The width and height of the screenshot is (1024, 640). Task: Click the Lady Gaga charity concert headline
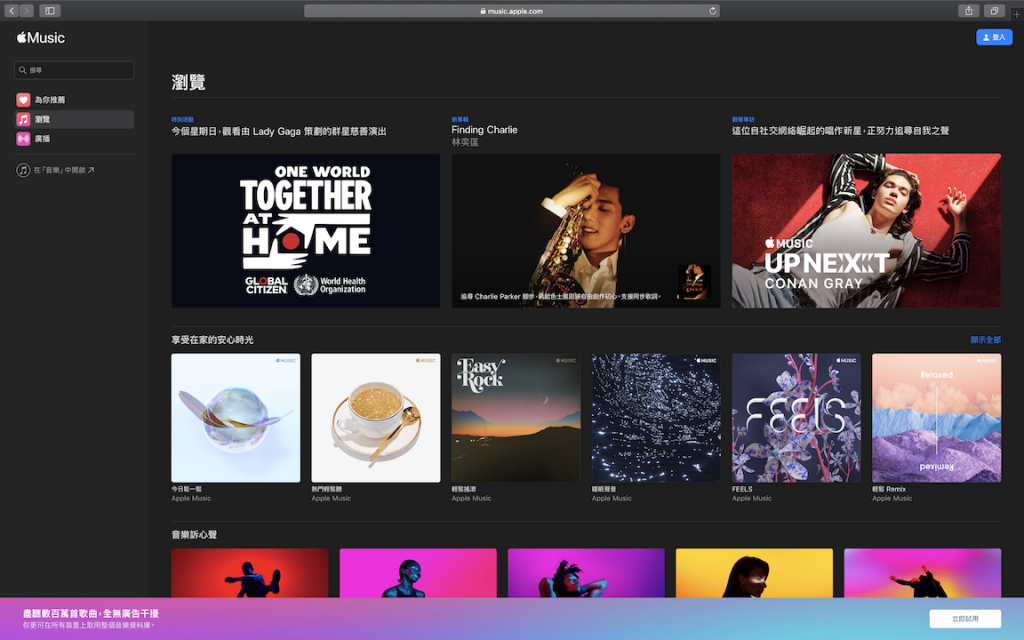coord(279,131)
